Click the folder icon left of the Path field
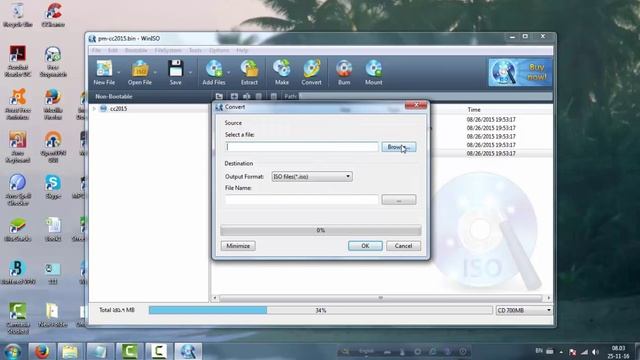Screen dimensions: 640x360 coord(219,96)
